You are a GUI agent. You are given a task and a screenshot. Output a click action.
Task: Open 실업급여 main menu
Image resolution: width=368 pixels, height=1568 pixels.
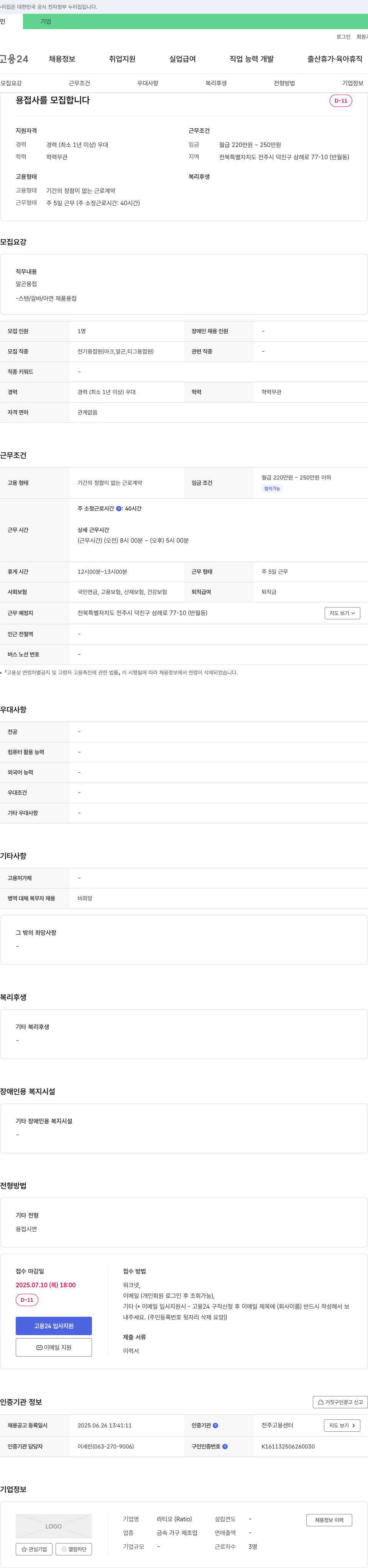[182, 59]
